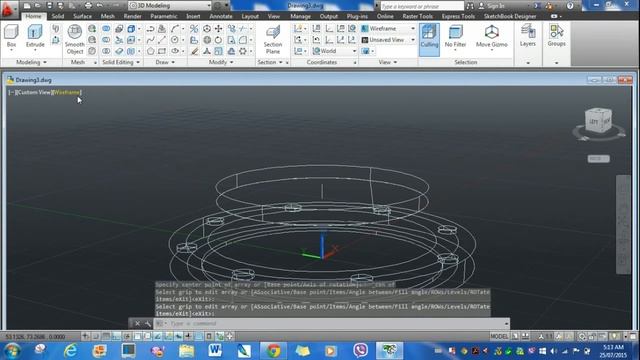The height and width of the screenshot is (360, 640).
Task: Click the command line customize wrench
Action: click(x=148, y=324)
